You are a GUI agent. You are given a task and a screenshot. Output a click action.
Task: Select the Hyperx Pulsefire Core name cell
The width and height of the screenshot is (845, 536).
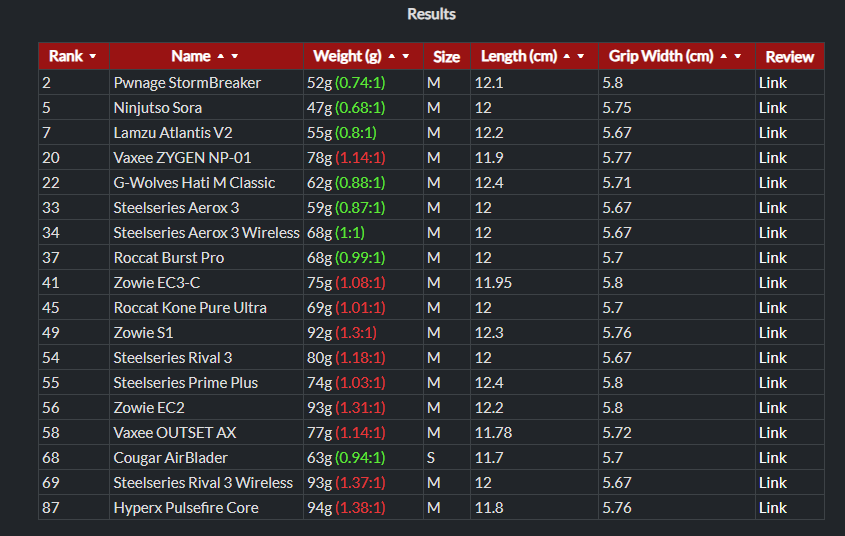coord(206,507)
